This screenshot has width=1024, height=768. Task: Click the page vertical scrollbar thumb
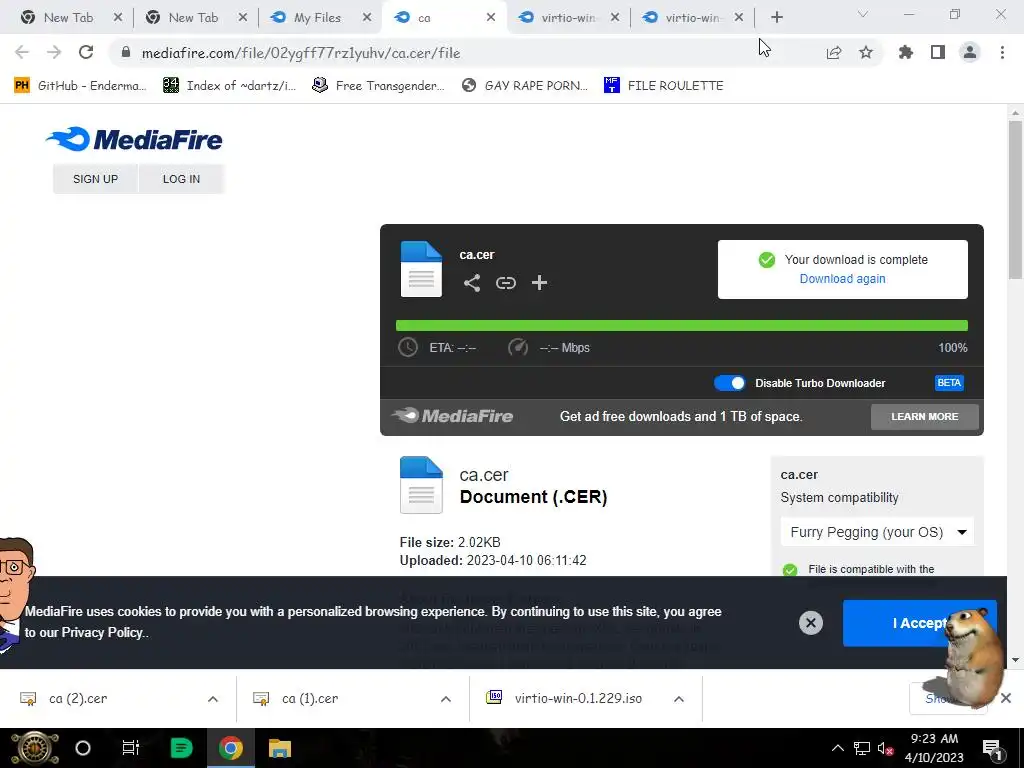pos(1015,199)
